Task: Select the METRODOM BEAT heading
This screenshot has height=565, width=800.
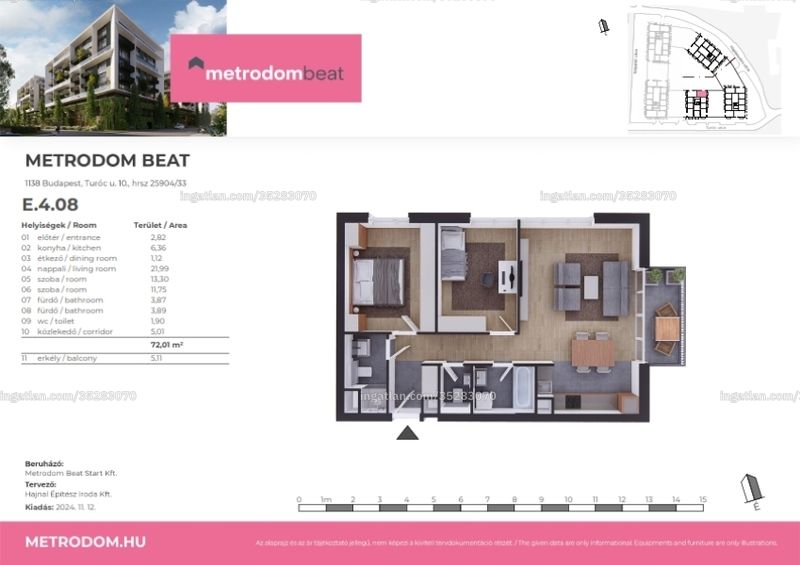Action: [x=107, y=161]
